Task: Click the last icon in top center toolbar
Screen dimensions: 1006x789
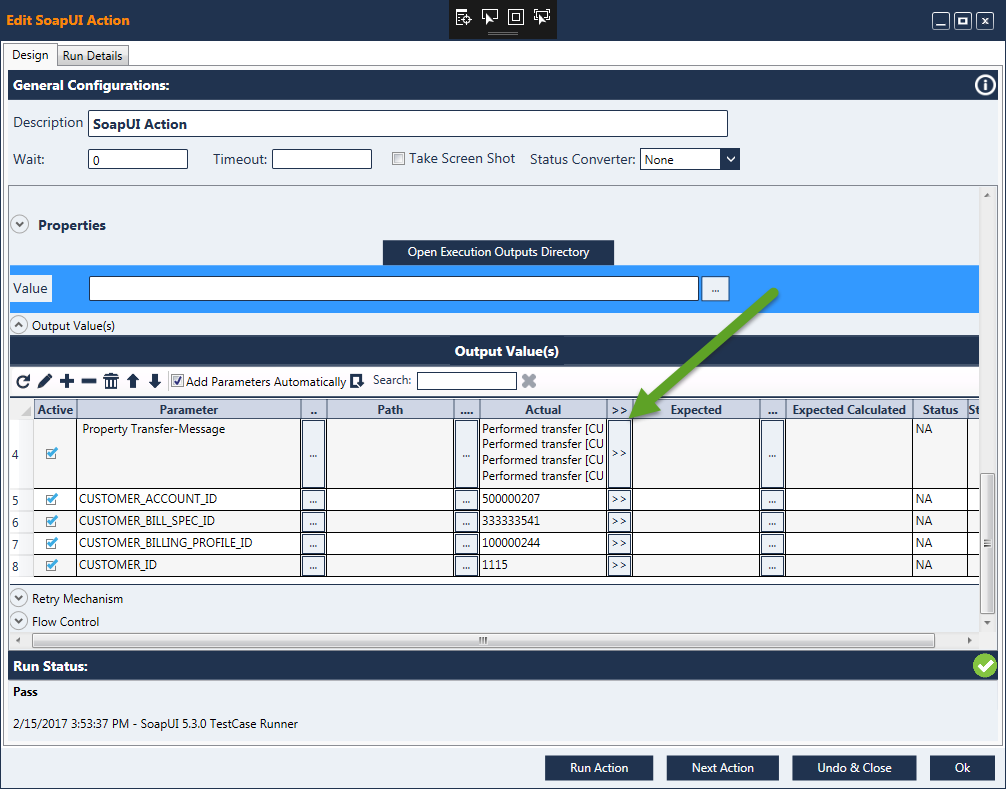Action: [542, 18]
